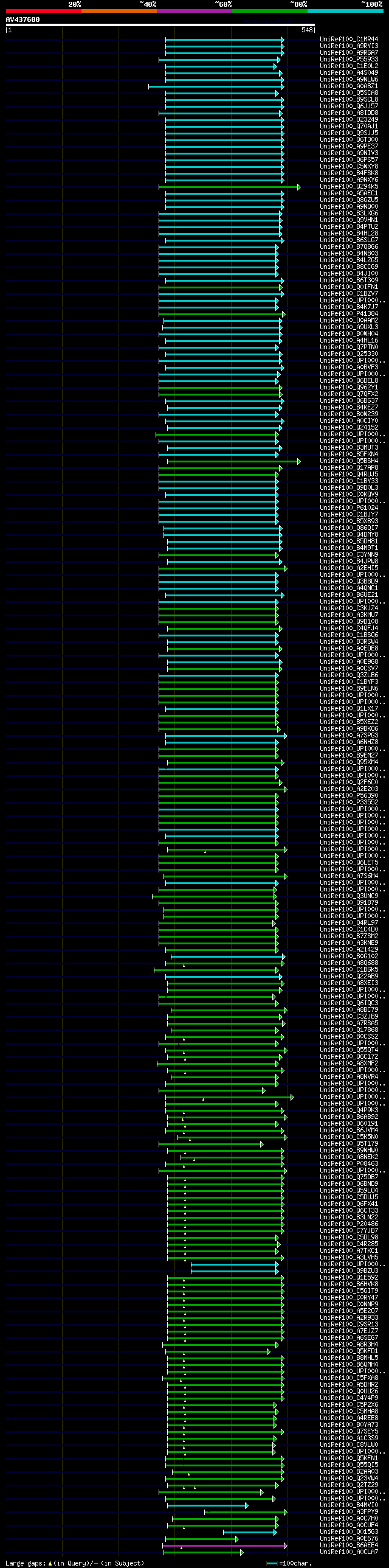Select the UniRef100_C5GIT9 hit label

(349, 1292)
